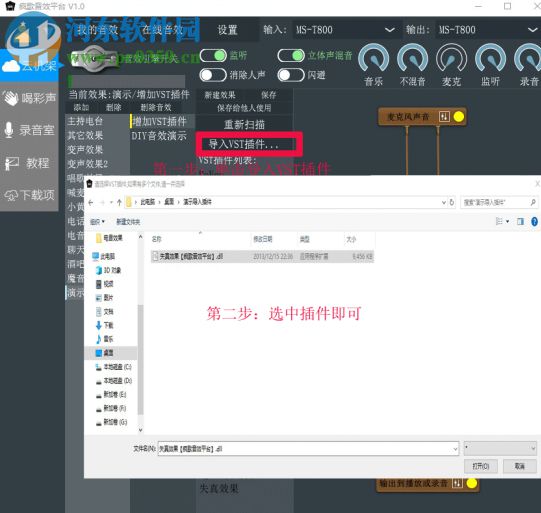Screen dimensions: 541x513
Task: Open the 下载项 downloads section
Action: coord(29,195)
